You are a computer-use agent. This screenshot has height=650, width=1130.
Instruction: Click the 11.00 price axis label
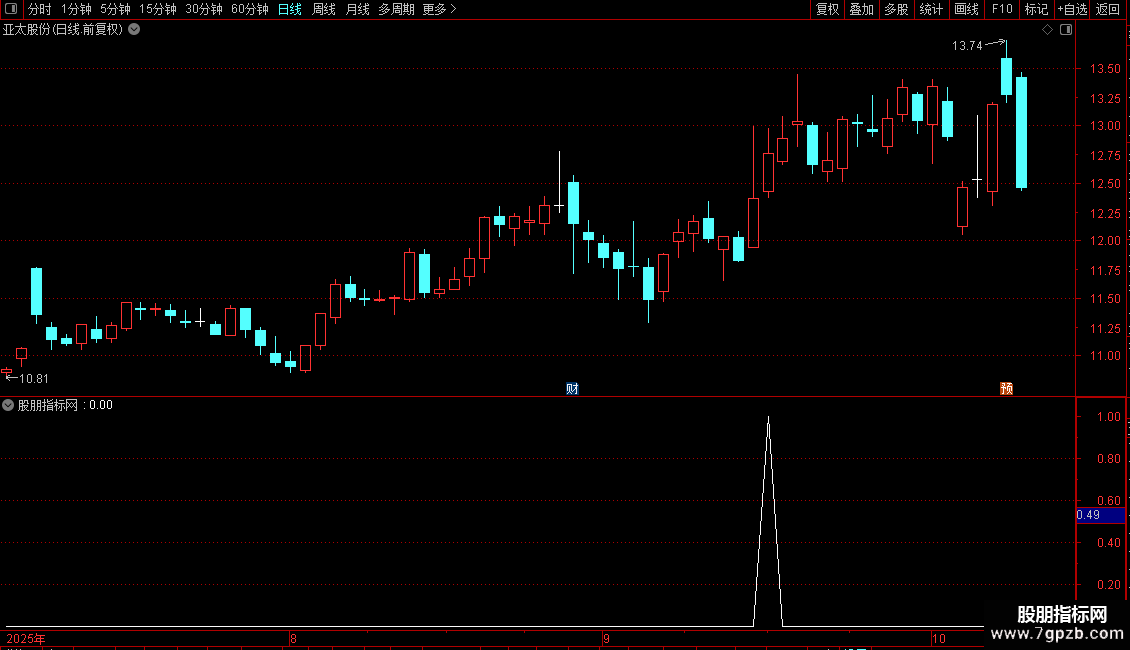click(1105, 355)
